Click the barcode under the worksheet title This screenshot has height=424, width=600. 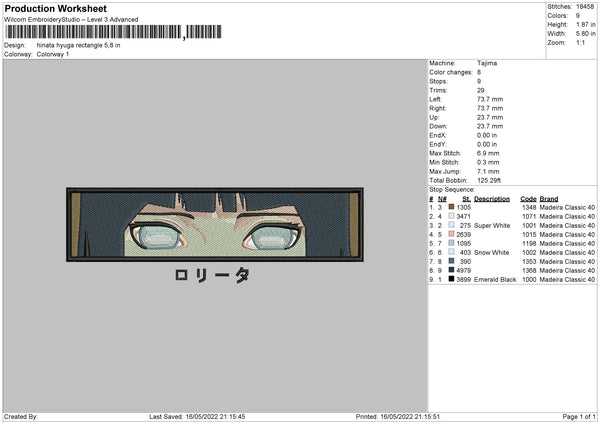[x=113, y=32]
